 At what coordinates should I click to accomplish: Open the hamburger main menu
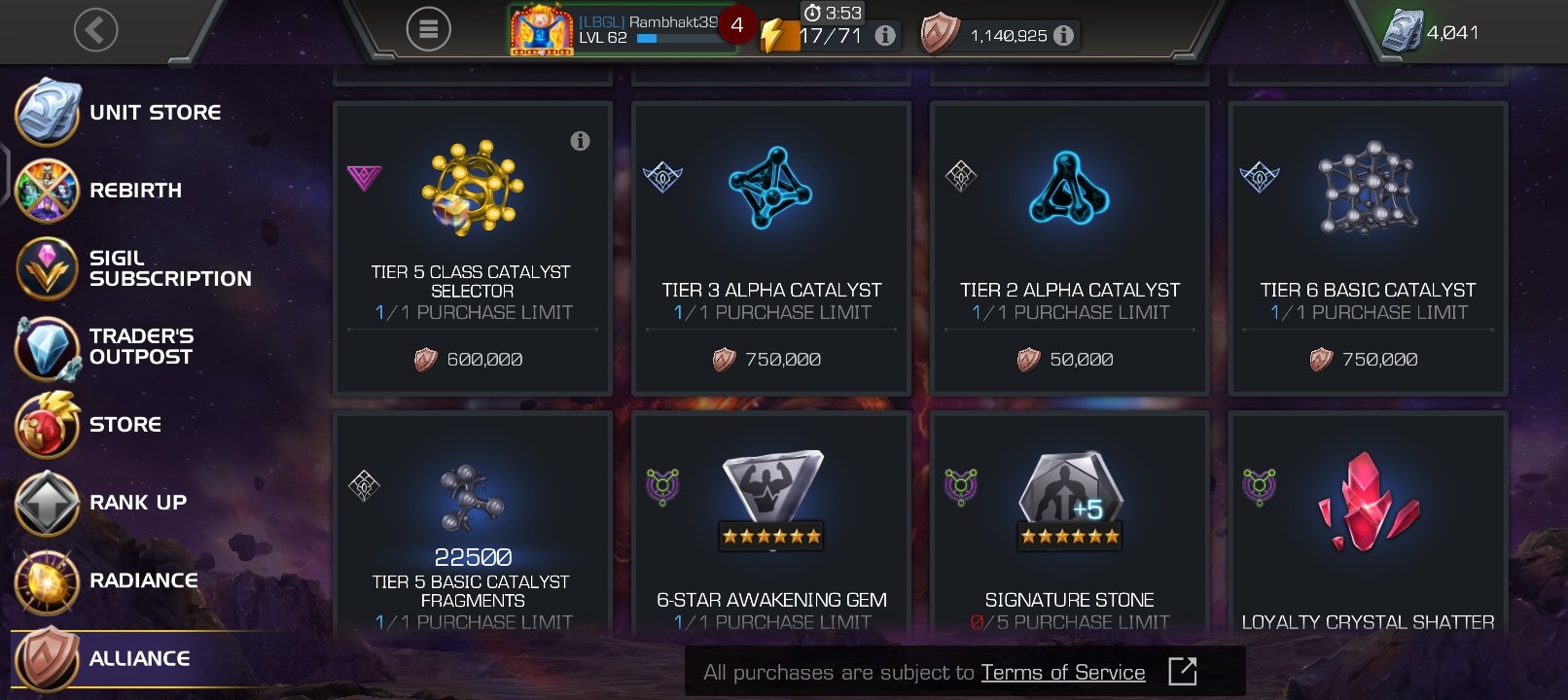(428, 29)
